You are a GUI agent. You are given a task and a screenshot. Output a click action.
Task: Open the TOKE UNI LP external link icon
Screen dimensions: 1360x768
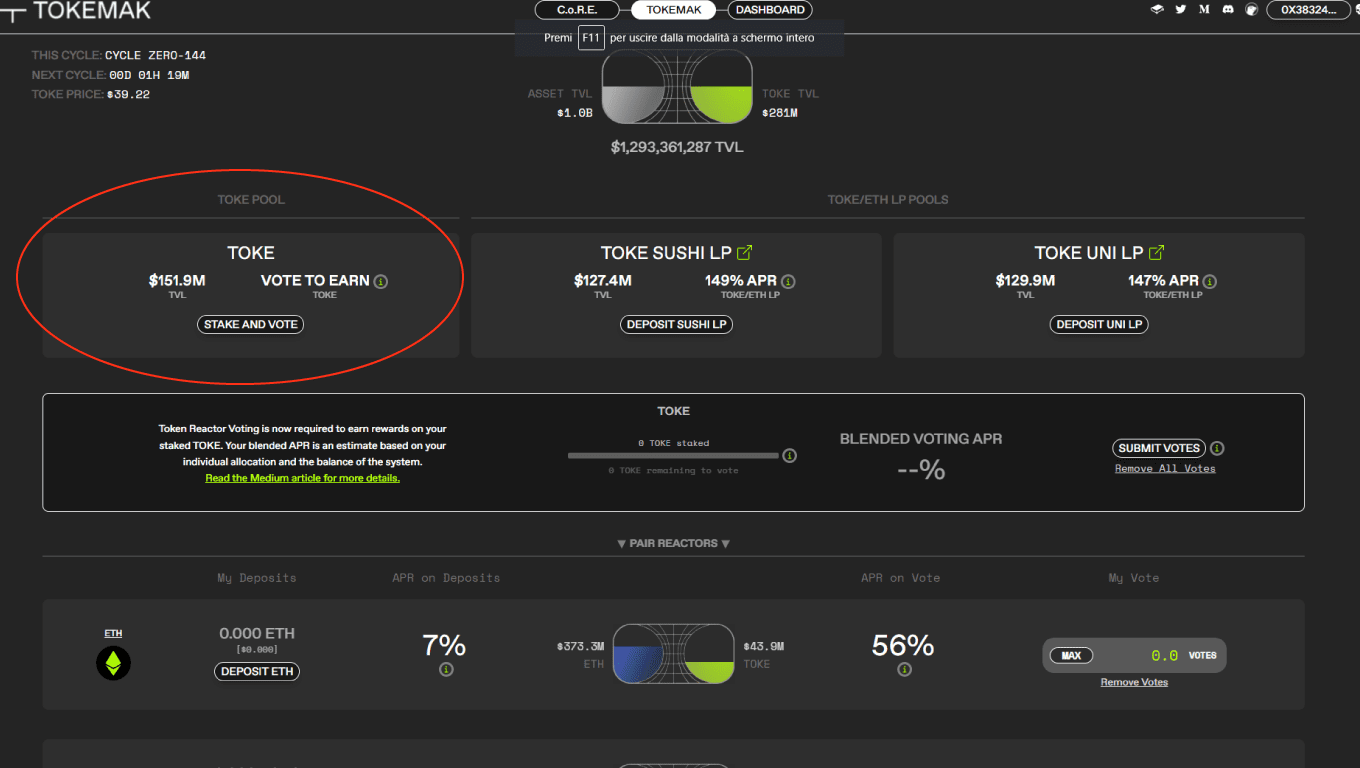(x=1157, y=253)
